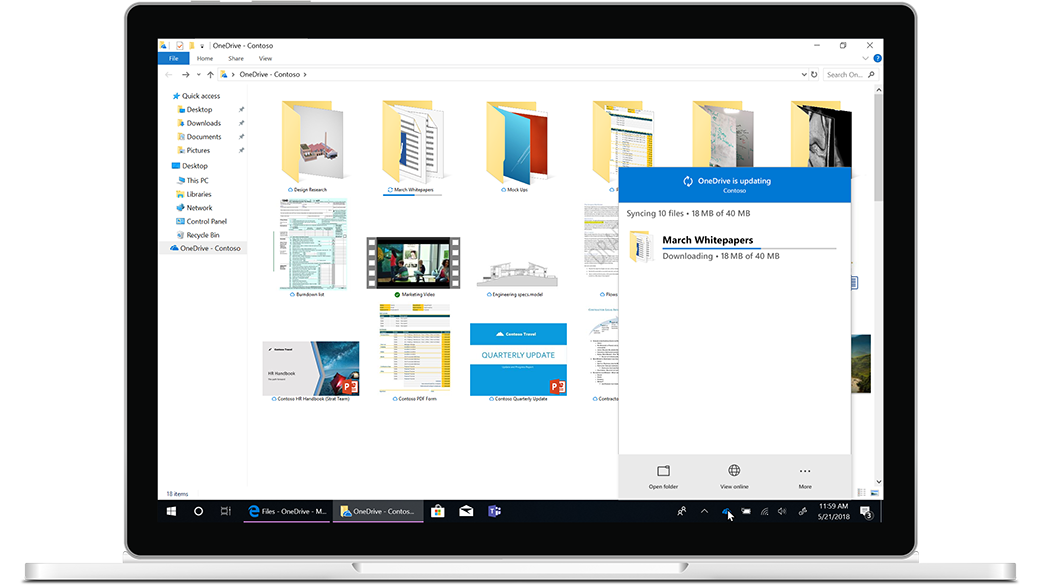Screen dimensions: 1040x585
Task: Select Downloads under Quick access
Action: pyautogui.click(x=203, y=123)
